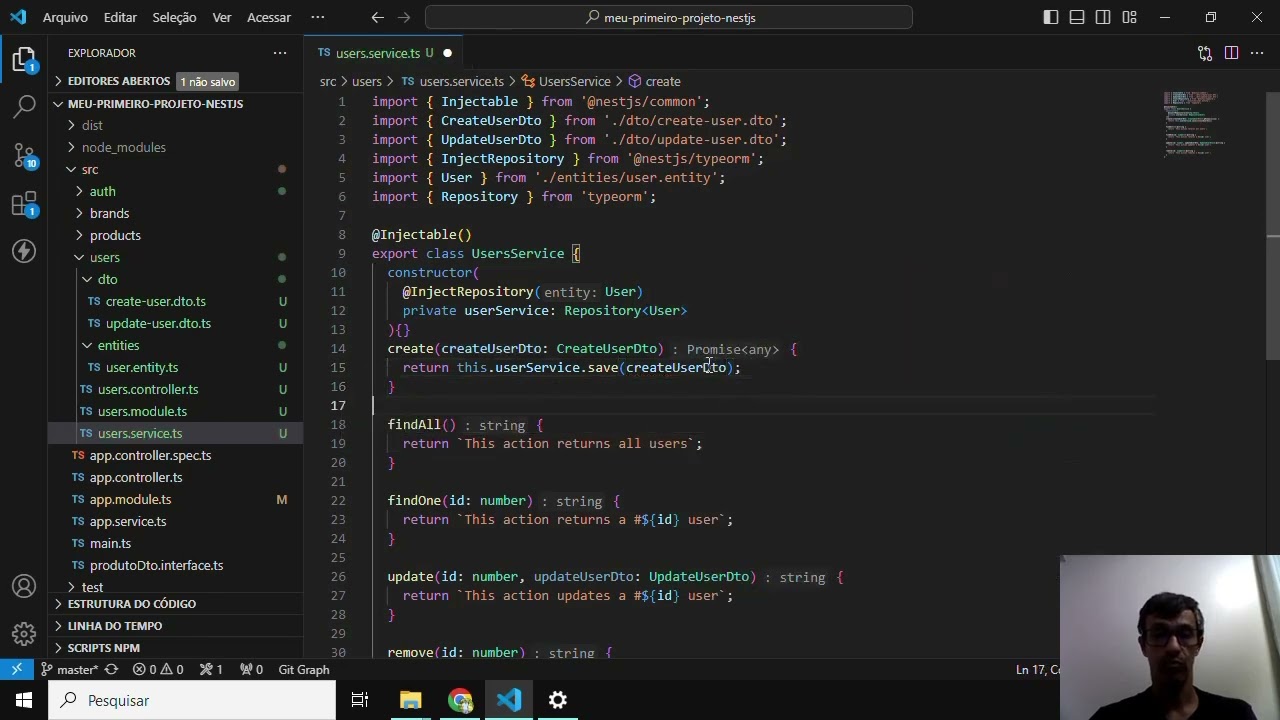
Task: Collapse the src folder
Action: click(x=175, y=169)
